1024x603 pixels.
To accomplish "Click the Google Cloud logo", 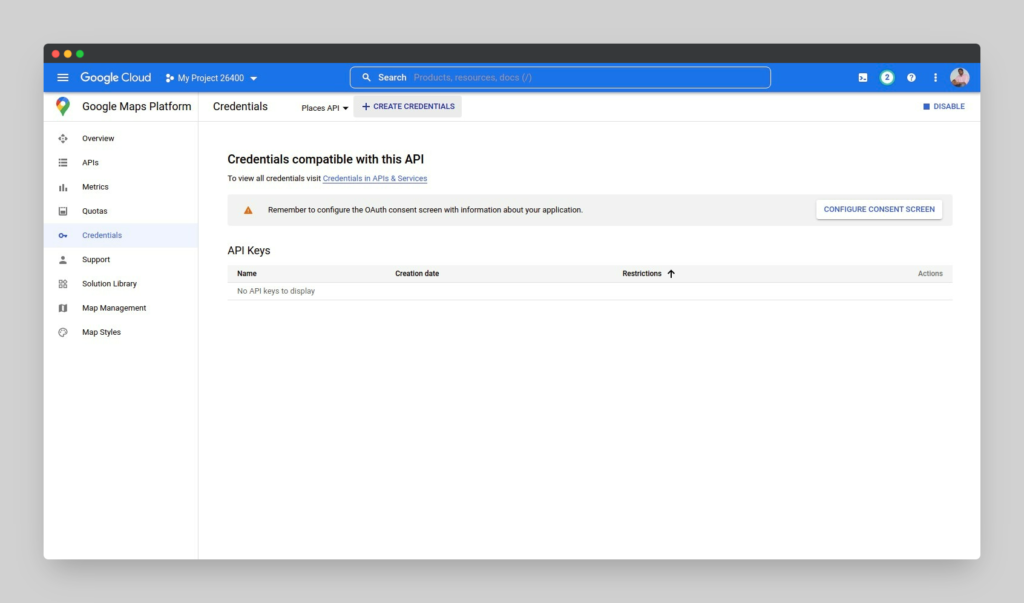I will click(116, 78).
